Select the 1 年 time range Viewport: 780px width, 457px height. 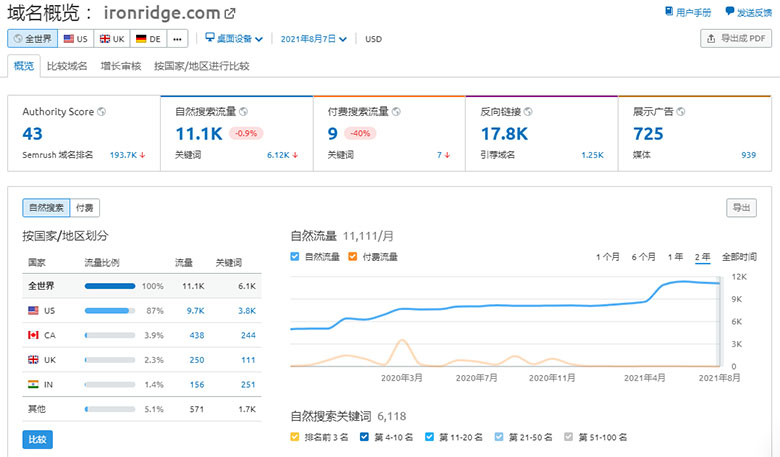676,257
